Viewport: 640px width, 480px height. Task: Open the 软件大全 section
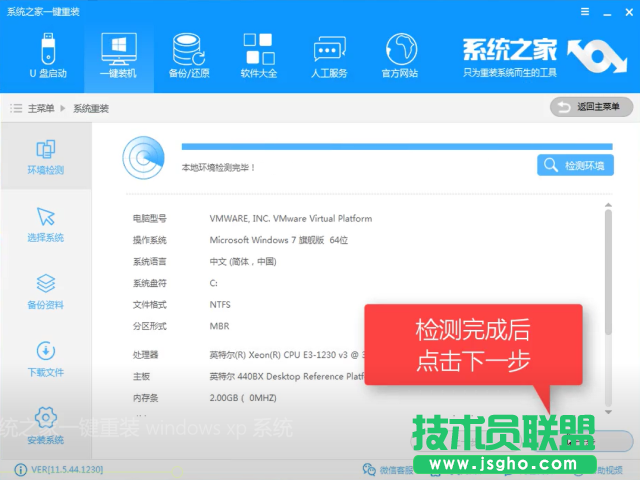(x=259, y=55)
